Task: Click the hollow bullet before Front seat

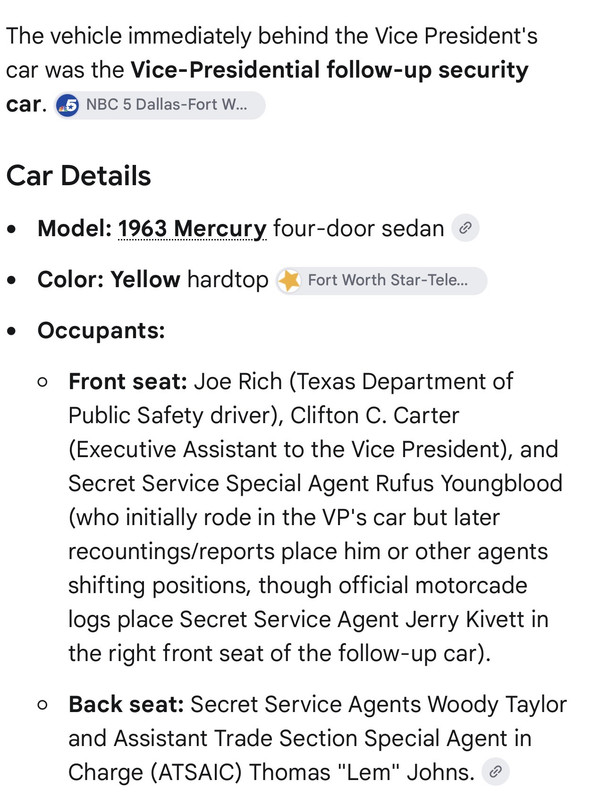Action: pos(43,382)
